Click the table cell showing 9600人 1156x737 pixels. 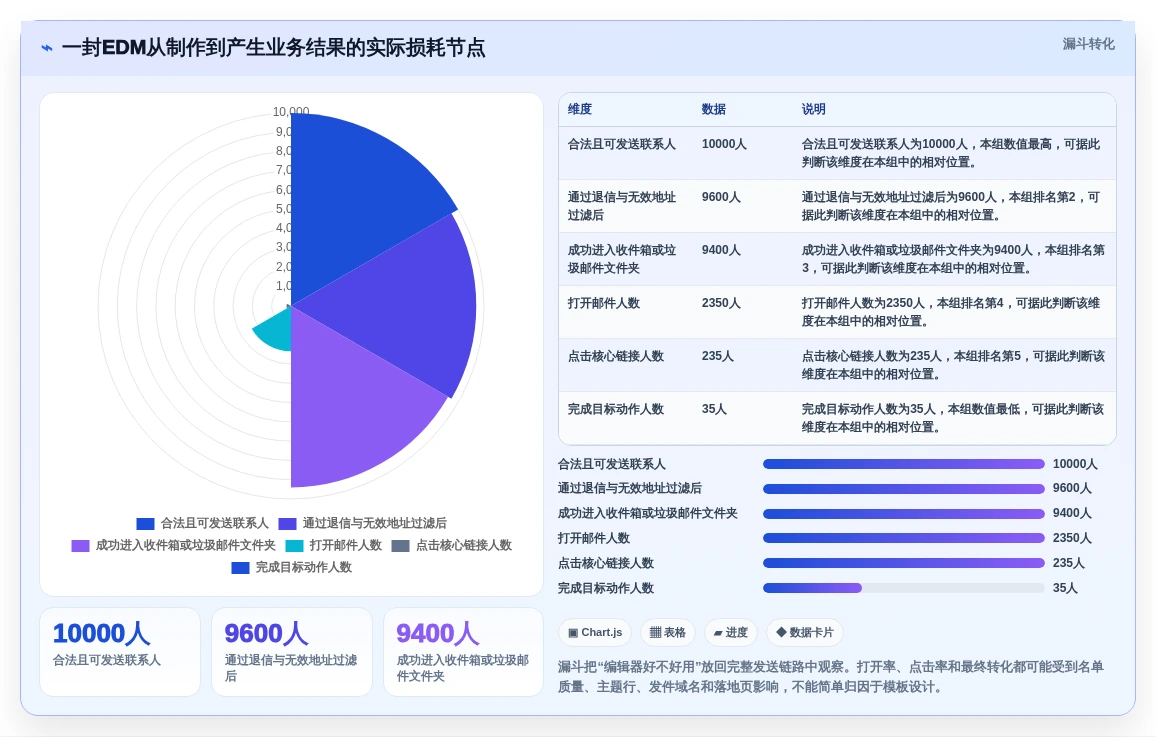[721, 198]
